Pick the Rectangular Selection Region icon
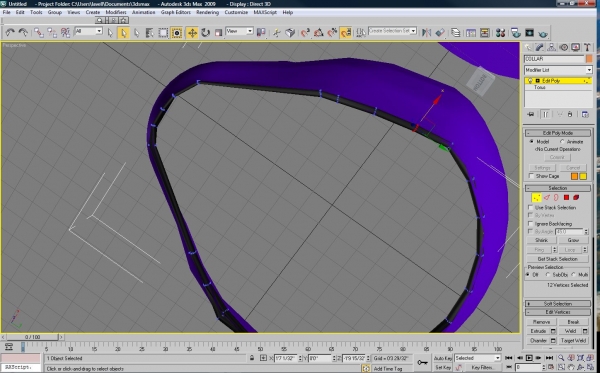Viewport: 600px width, 373px height. pyautogui.click(x=163, y=33)
